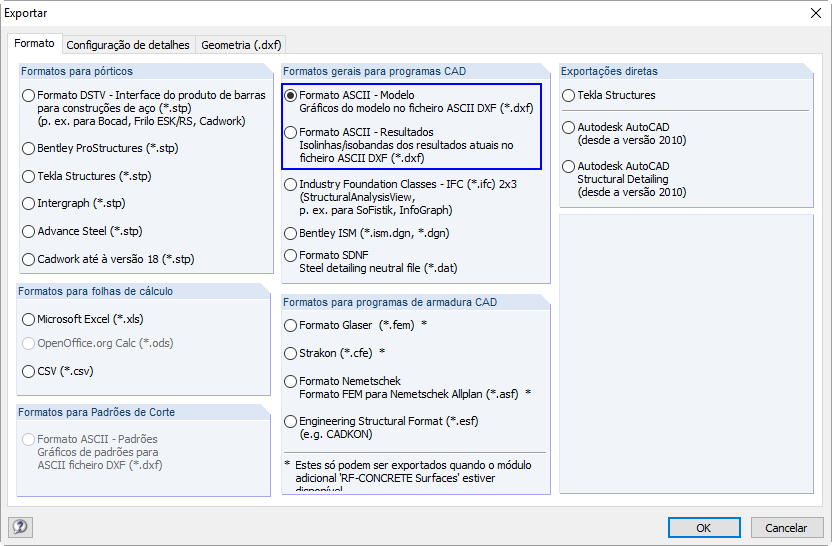Pick the Intergraph (*.stp) option
This screenshot has height=546, width=832.
coord(28,203)
